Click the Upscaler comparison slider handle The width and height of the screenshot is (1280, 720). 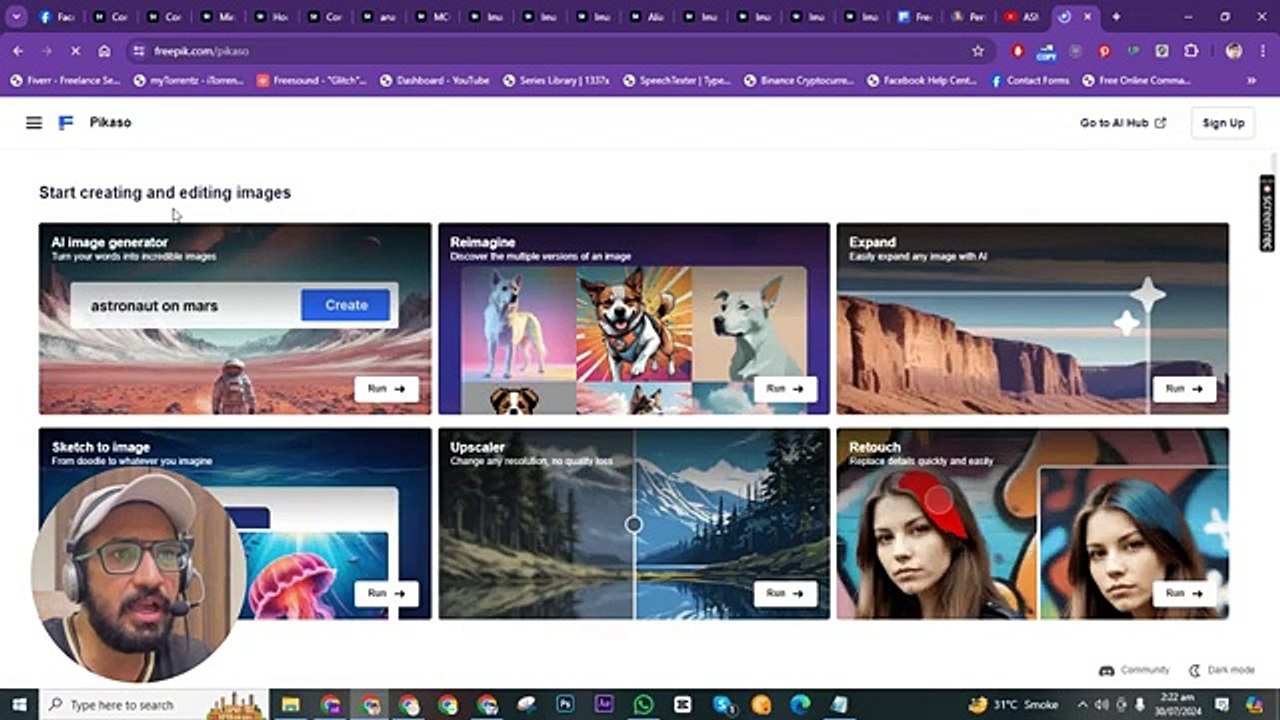point(634,524)
